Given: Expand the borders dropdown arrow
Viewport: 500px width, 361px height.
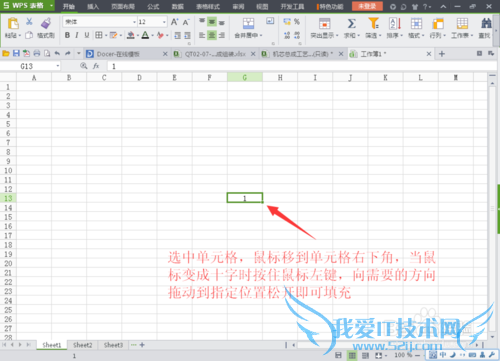Looking at the screenshot, I should tap(106, 35).
